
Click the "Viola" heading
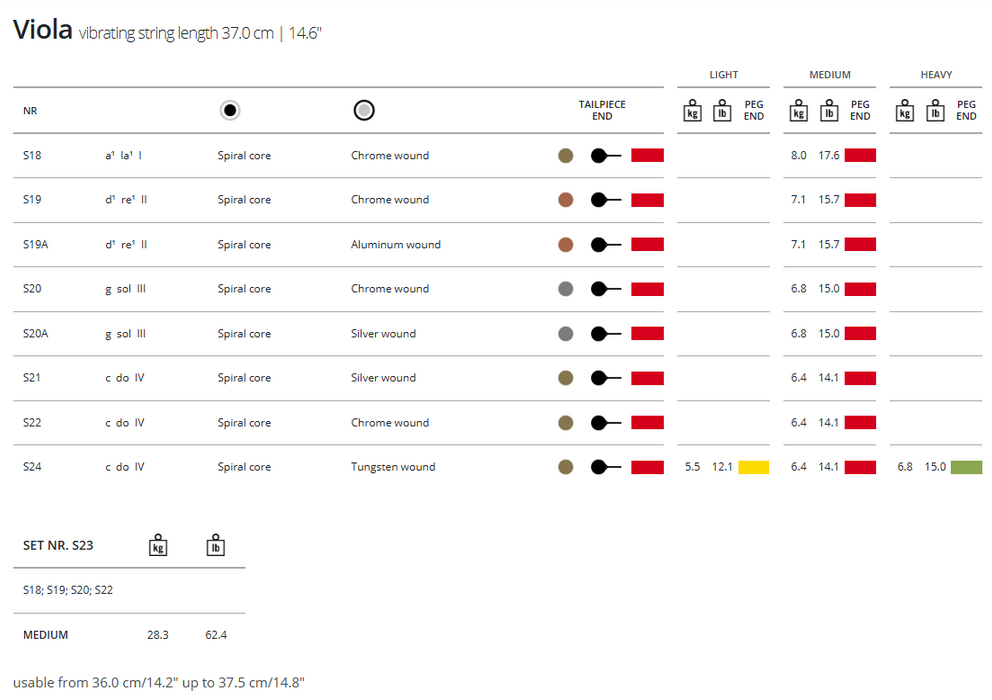[42, 30]
